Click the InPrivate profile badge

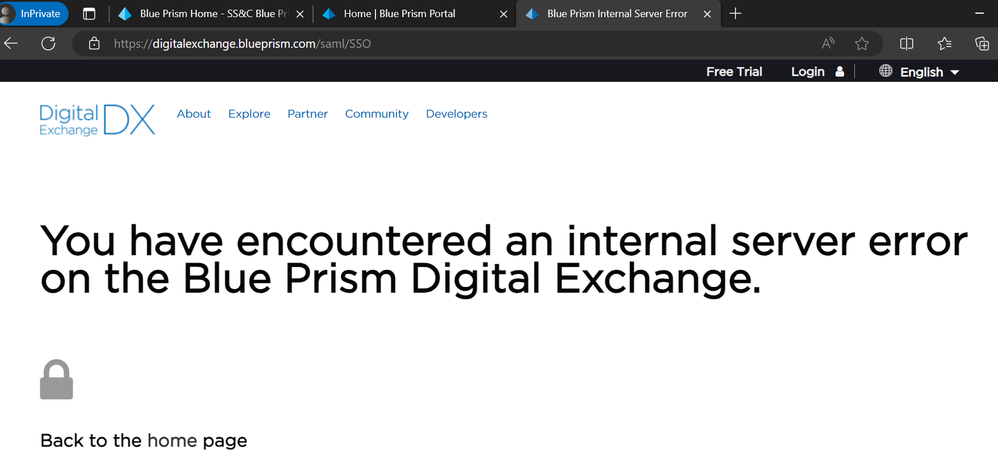tap(34, 14)
